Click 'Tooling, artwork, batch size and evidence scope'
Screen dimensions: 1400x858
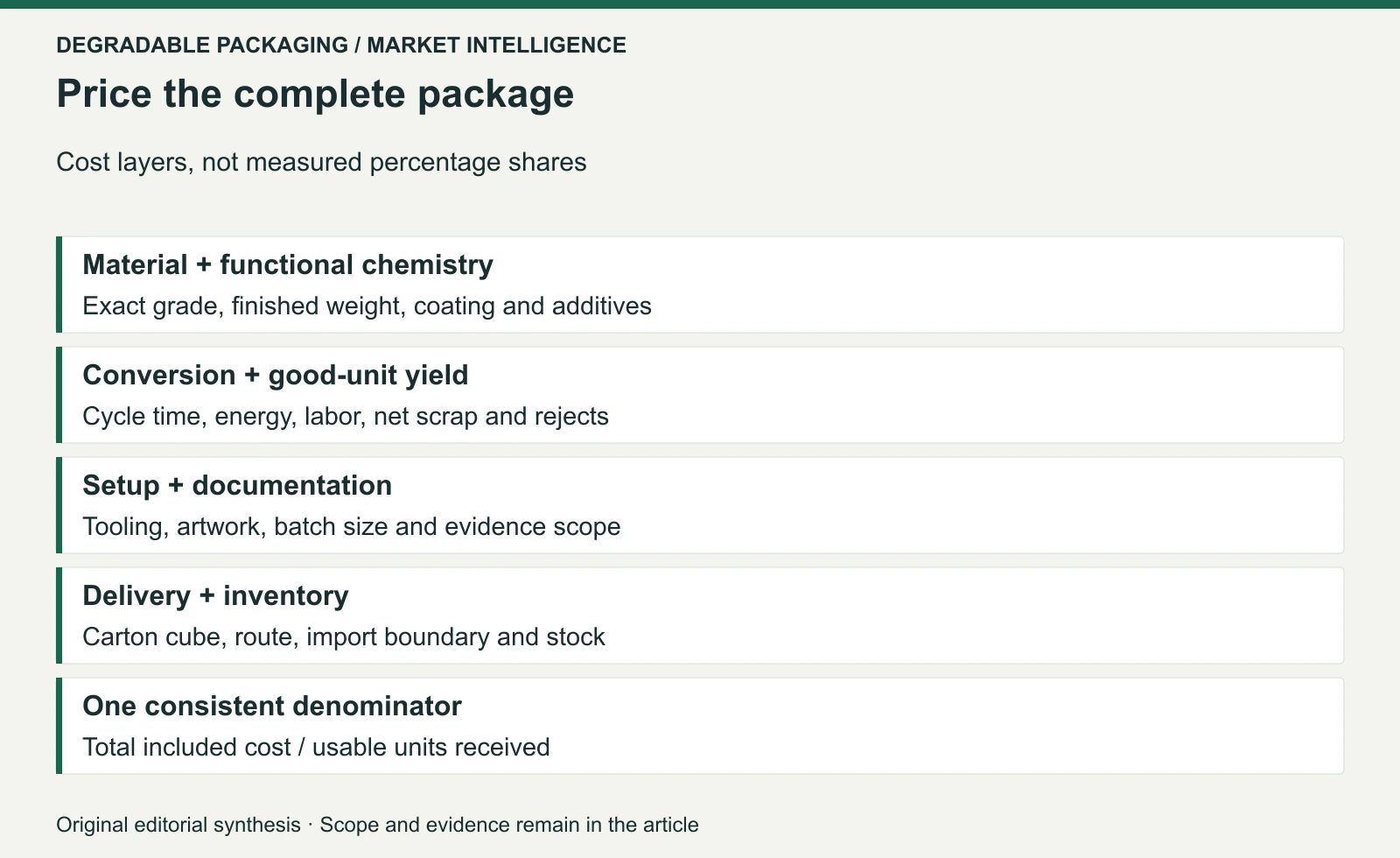pos(352,526)
